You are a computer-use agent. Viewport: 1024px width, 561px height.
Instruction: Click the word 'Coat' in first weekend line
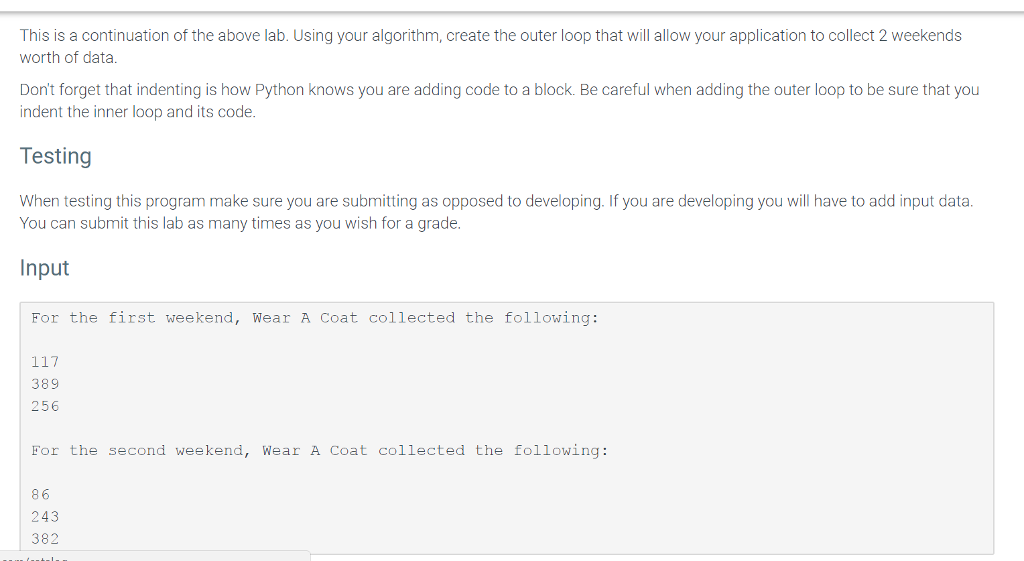coord(338,318)
